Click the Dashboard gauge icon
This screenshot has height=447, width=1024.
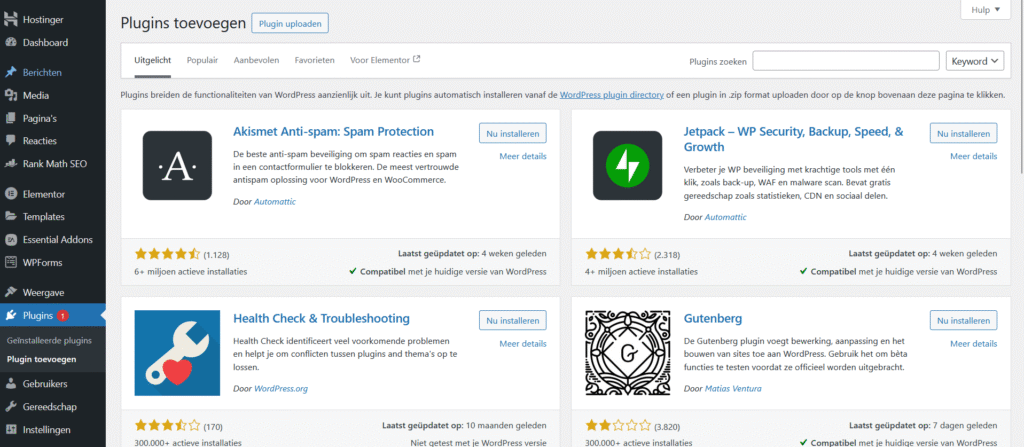(x=11, y=42)
